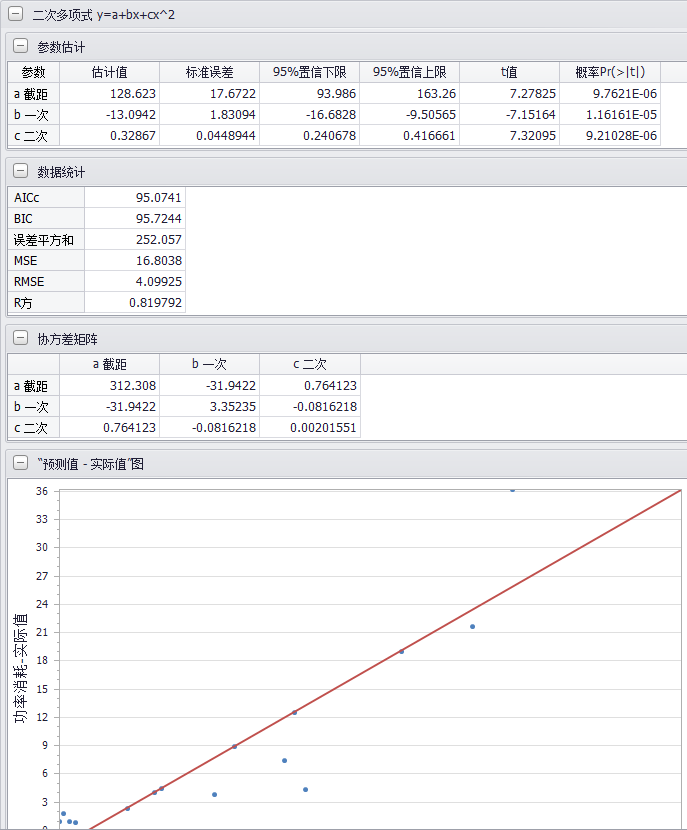This screenshot has height=830, width=687.
Task: Collapse the 数据统计 section
Action: pyautogui.click(x=20, y=171)
